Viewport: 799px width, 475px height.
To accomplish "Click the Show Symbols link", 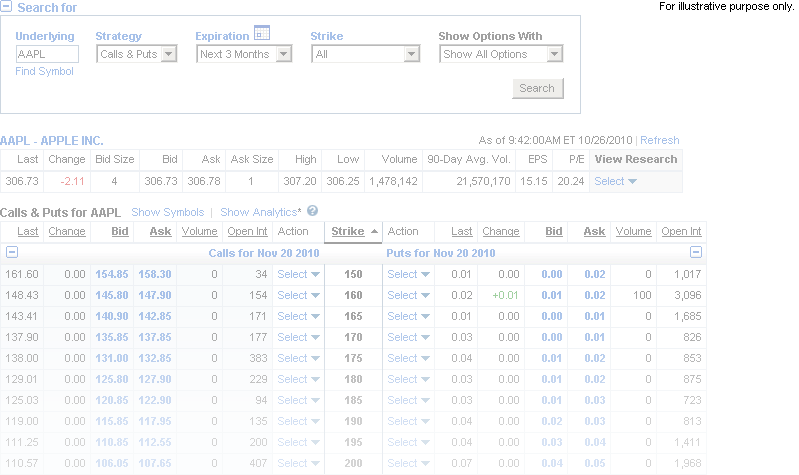I will (x=167, y=212).
